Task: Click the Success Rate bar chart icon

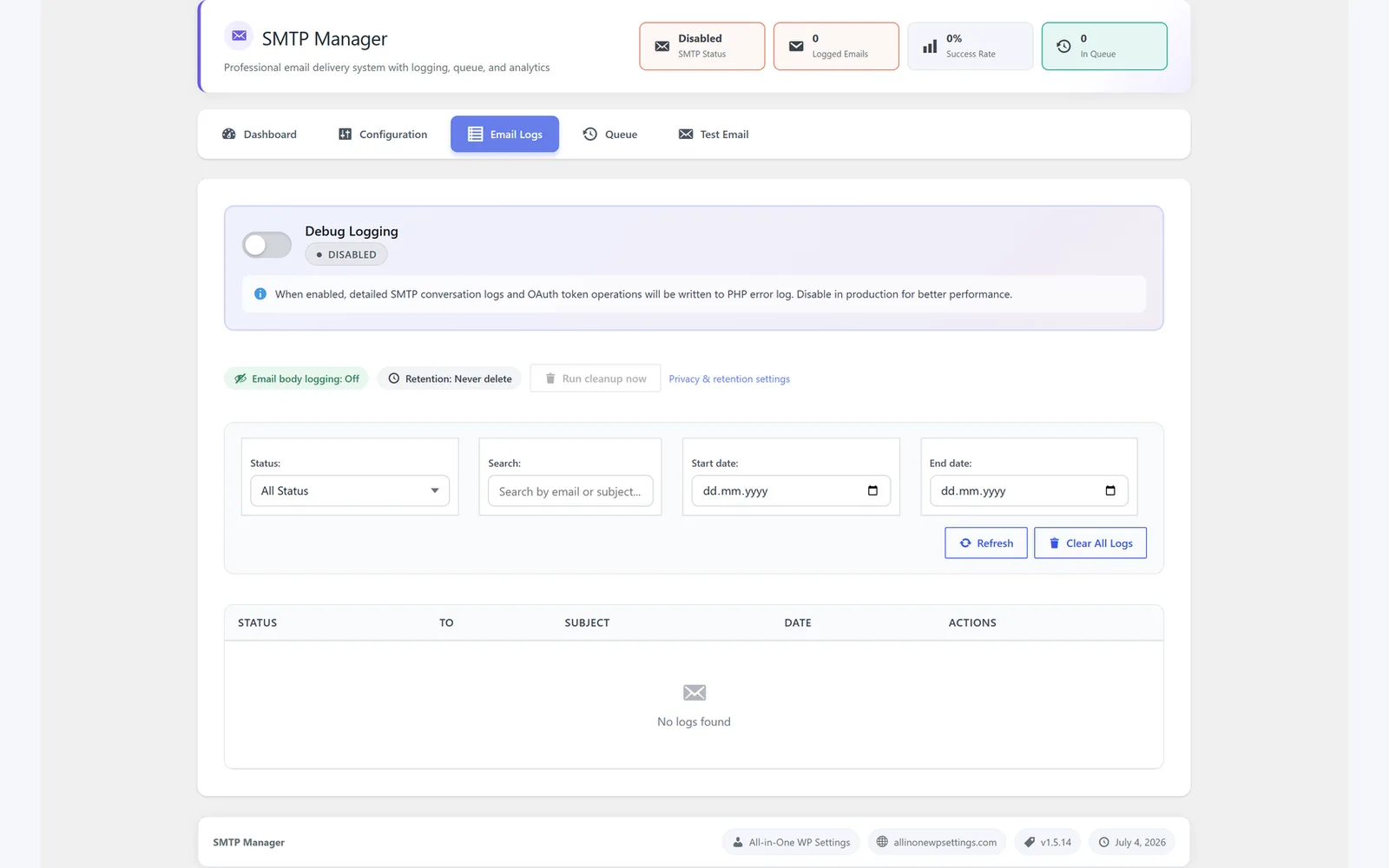Action: 930,46
